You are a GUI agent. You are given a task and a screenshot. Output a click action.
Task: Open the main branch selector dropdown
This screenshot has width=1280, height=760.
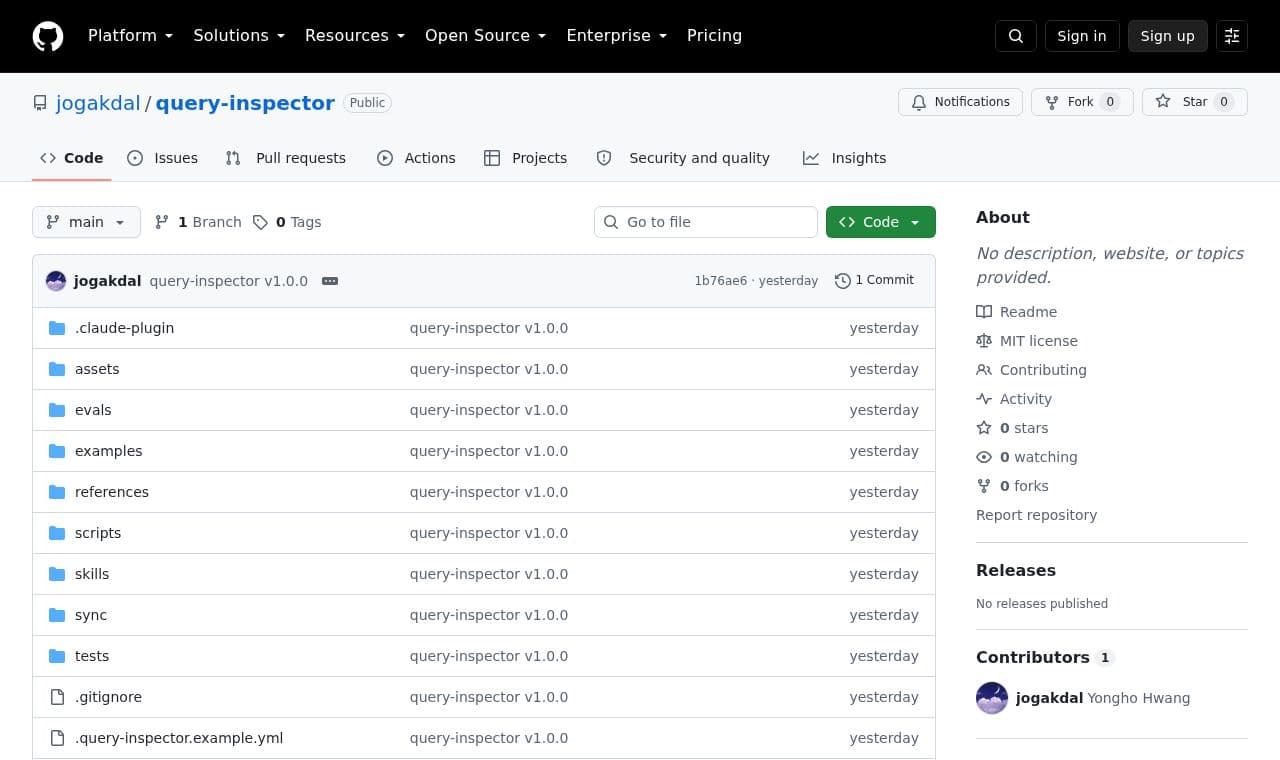pos(86,222)
